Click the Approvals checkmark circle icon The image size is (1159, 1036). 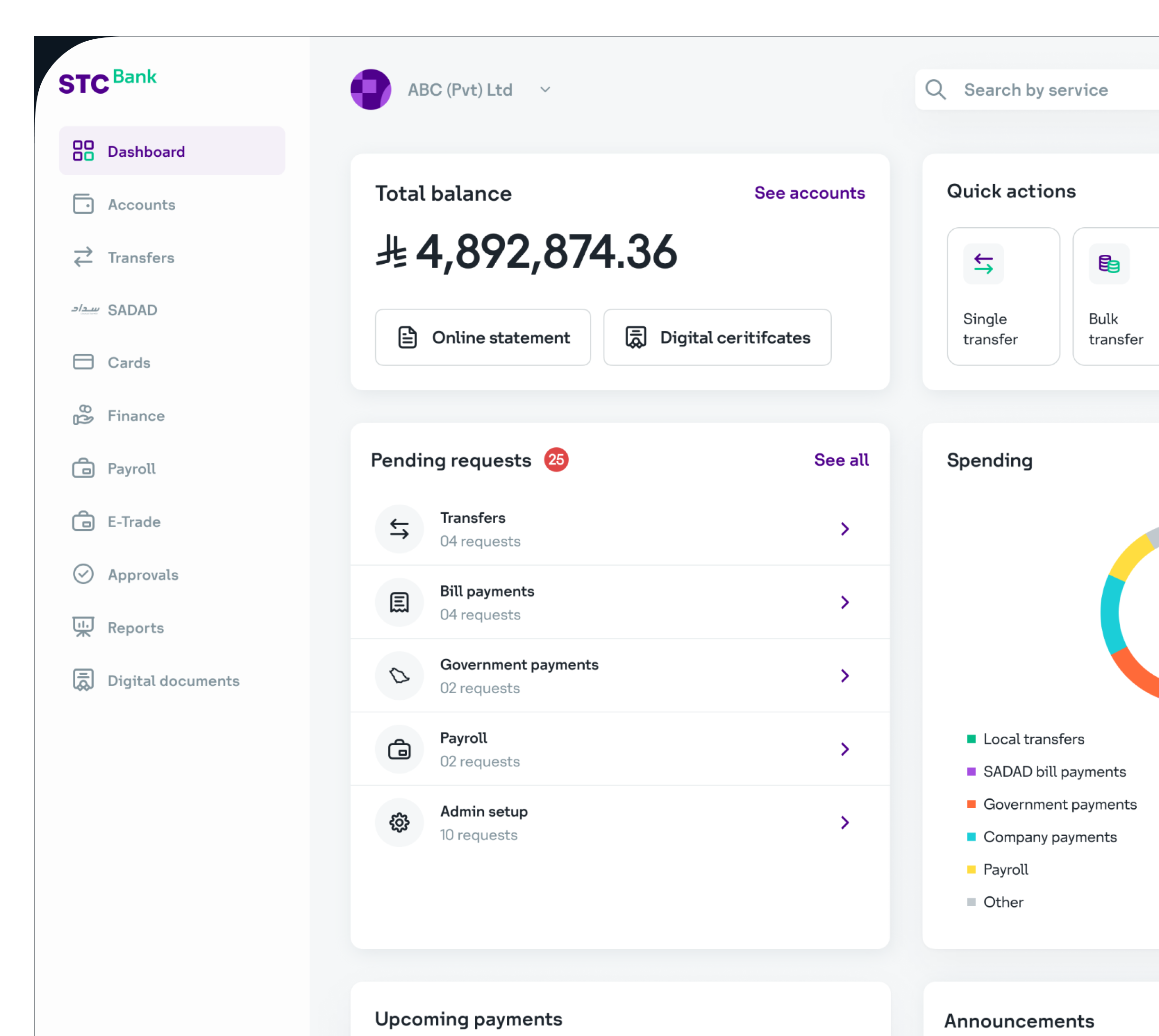83,574
